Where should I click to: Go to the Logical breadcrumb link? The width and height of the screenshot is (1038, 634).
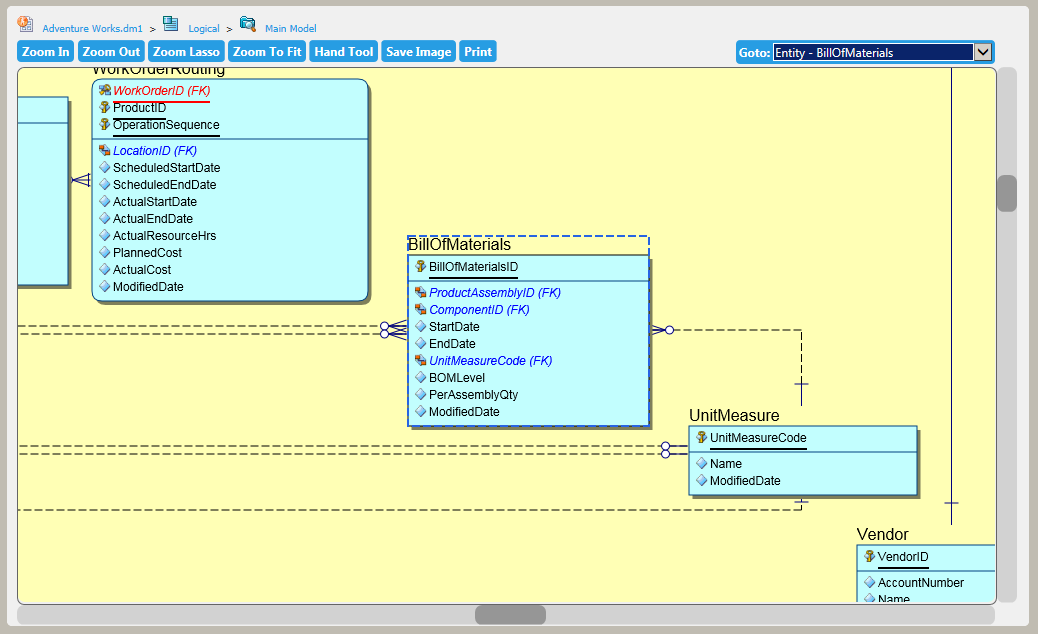tap(204, 28)
